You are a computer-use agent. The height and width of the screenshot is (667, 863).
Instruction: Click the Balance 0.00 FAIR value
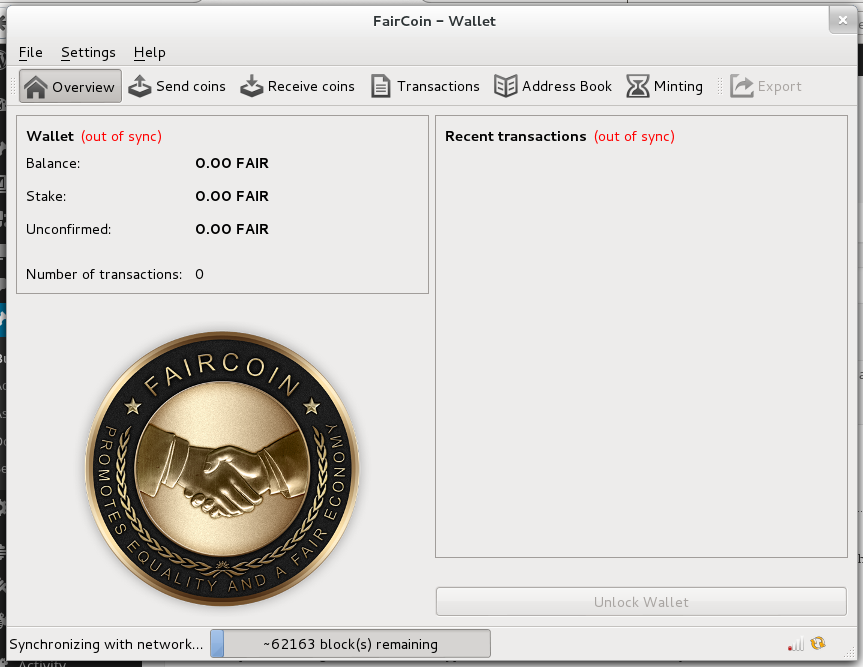coord(232,163)
